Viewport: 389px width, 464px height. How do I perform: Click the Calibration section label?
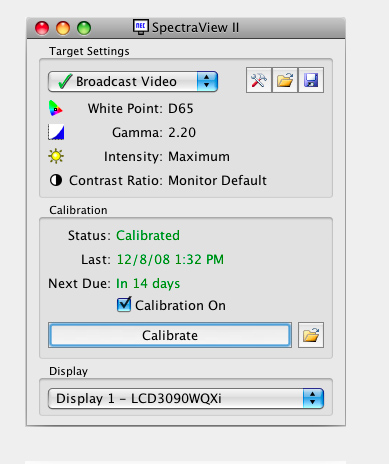pyautogui.click(x=78, y=210)
